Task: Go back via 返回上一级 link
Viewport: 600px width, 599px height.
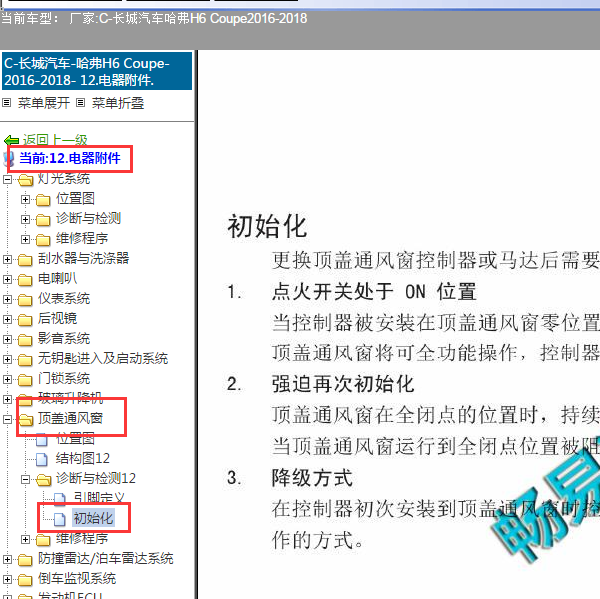Action: (x=55, y=140)
